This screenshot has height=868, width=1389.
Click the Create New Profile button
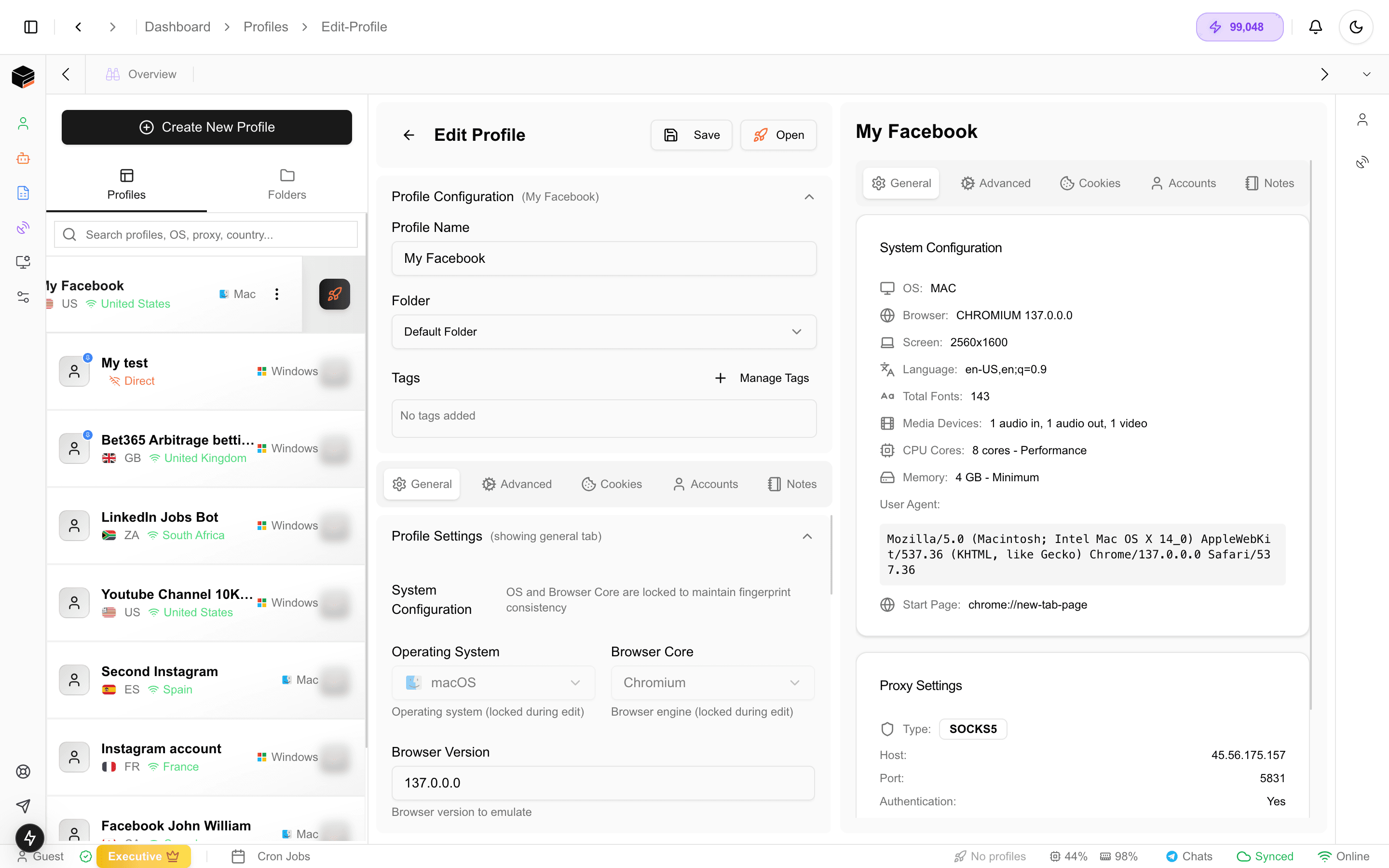click(x=206, y=127)
